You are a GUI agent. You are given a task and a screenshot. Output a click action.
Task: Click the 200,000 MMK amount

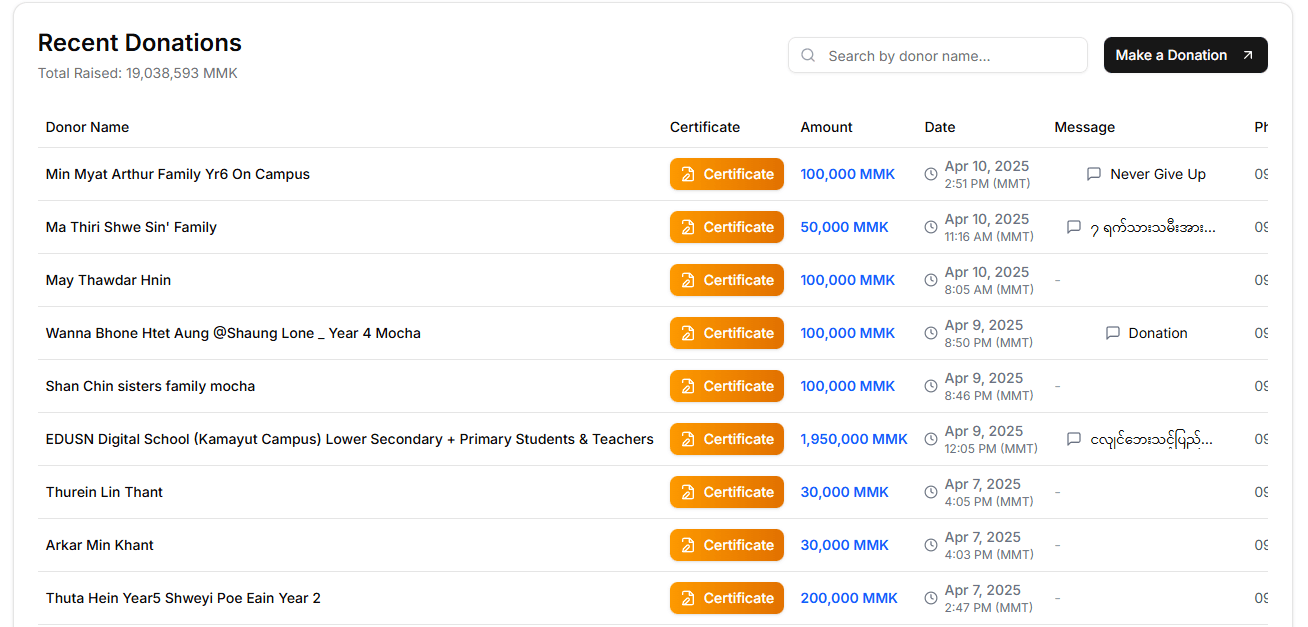849,598
